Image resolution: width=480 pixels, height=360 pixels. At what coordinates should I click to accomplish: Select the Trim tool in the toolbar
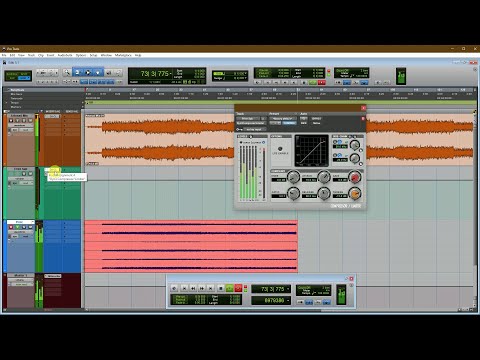coord(77,72)
